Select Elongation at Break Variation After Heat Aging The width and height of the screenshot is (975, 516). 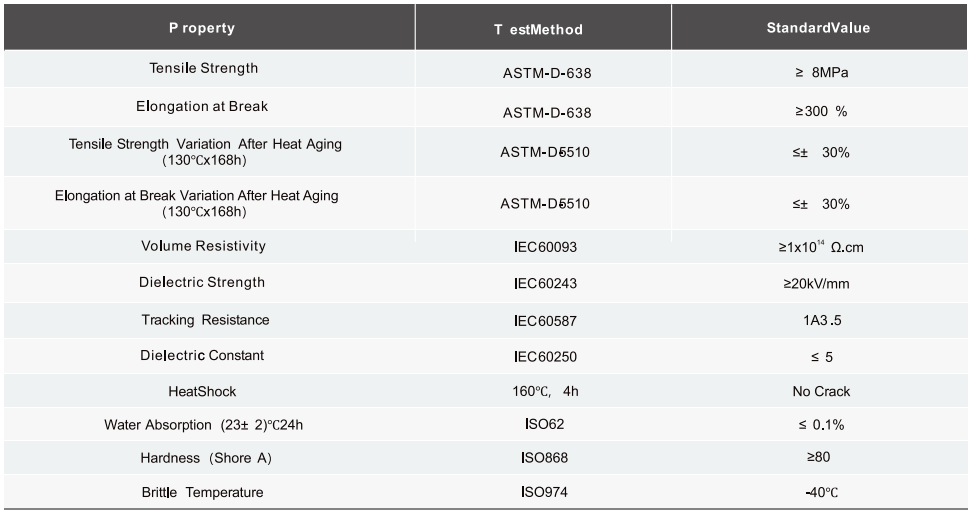[x=197, y=202]
